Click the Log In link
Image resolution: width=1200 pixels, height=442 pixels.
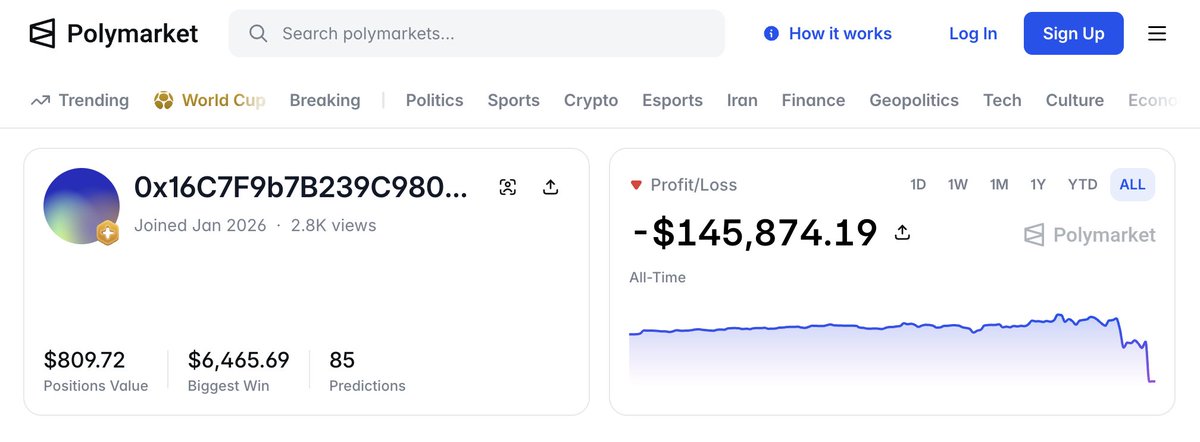973,34
